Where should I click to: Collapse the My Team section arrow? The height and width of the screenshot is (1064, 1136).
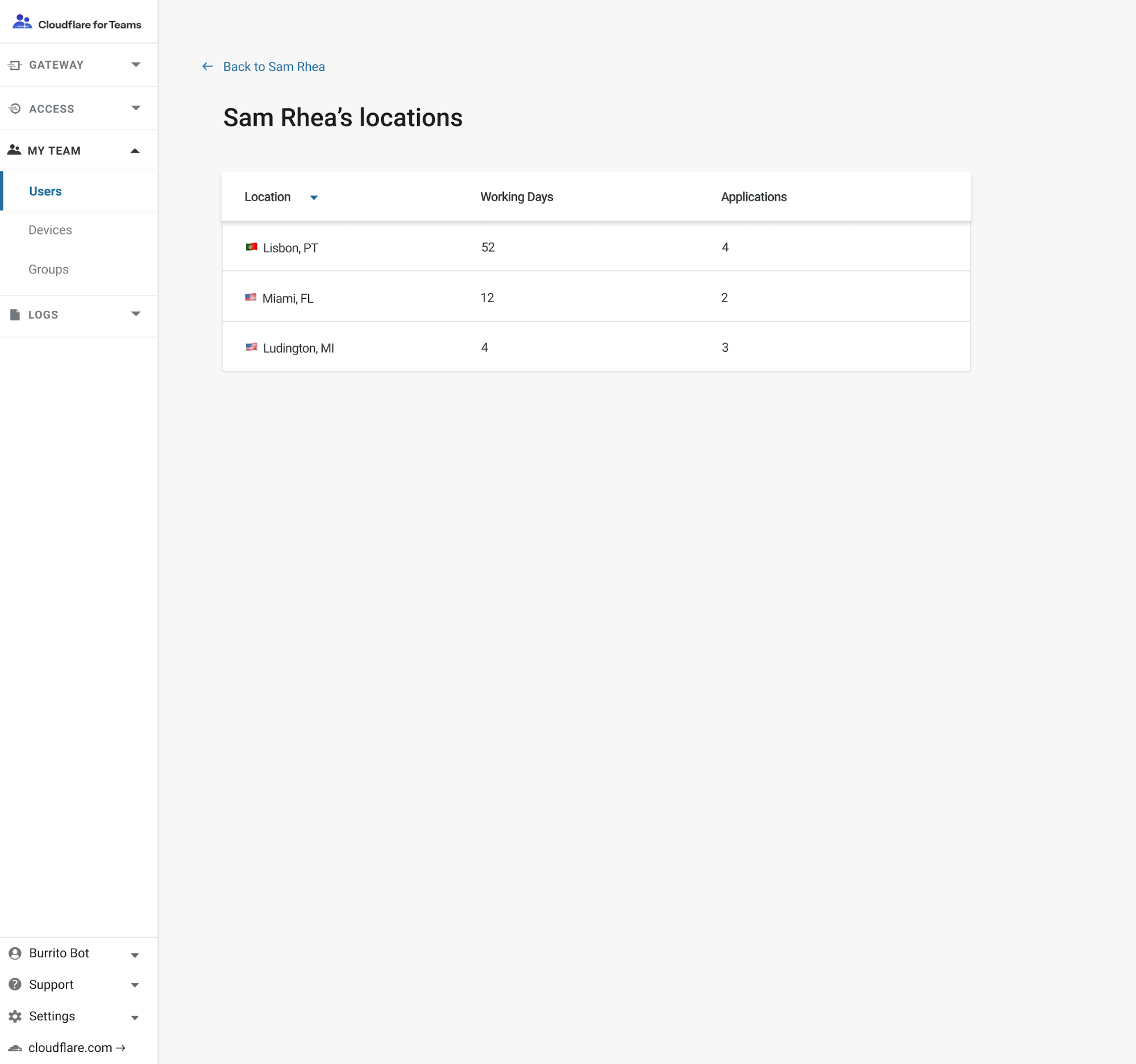[135, 151]
